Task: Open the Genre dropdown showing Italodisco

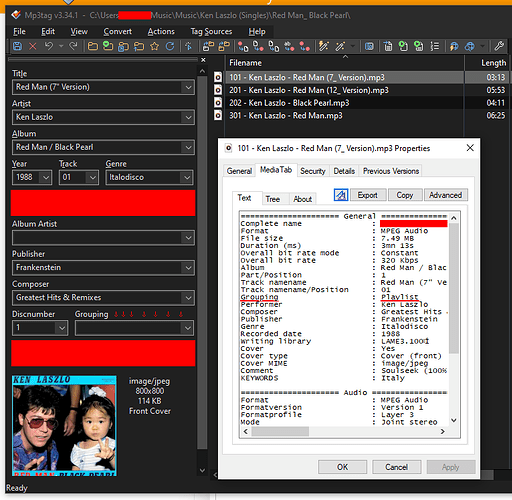Action: (x=187, y=177)
